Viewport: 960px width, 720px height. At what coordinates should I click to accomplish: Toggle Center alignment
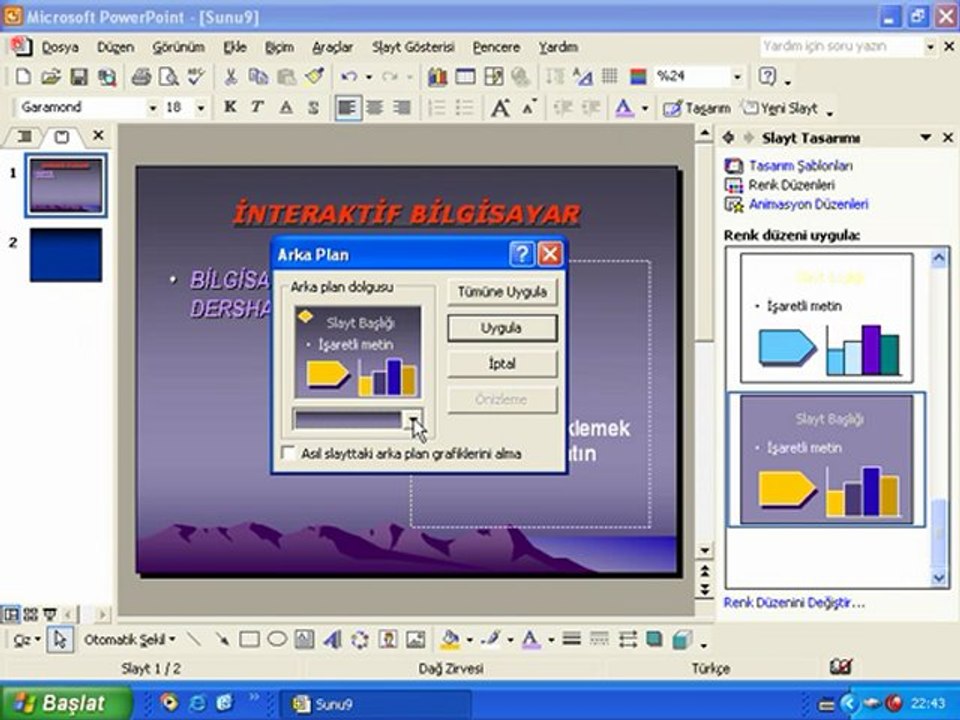[375, 108]
